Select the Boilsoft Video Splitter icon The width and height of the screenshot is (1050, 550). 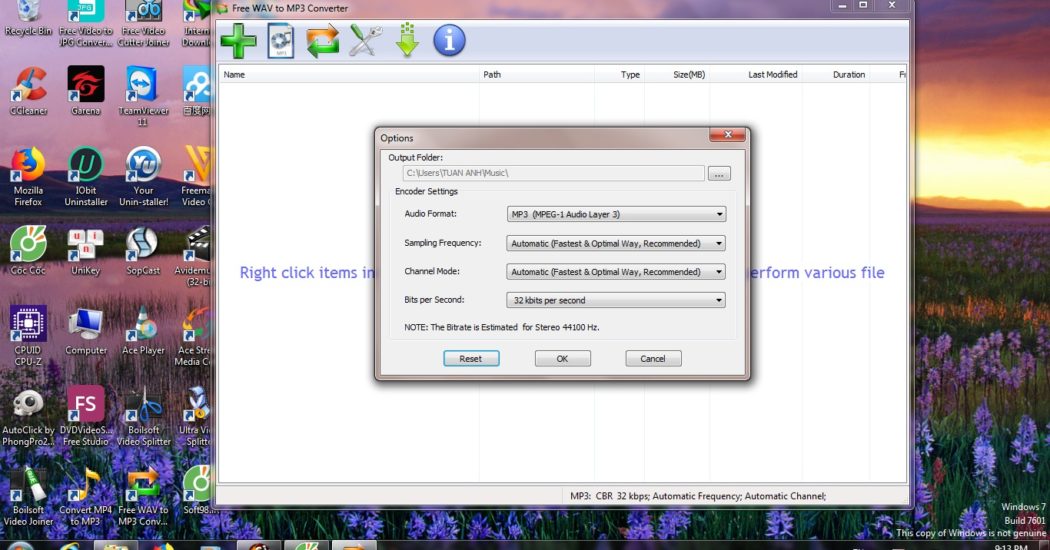click(143, 416)
